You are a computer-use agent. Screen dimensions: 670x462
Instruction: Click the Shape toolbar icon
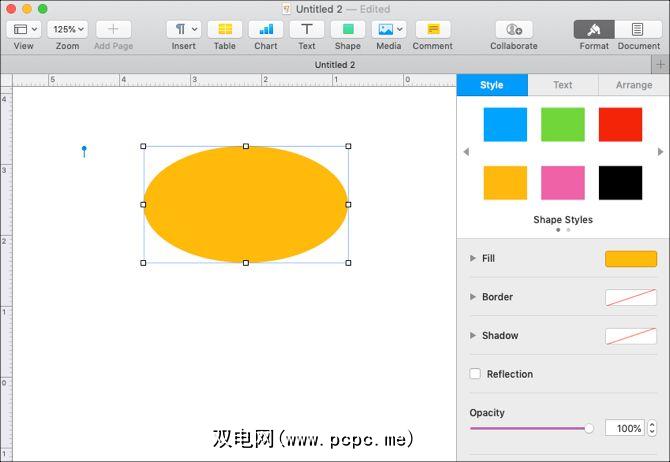click(348, 30)
